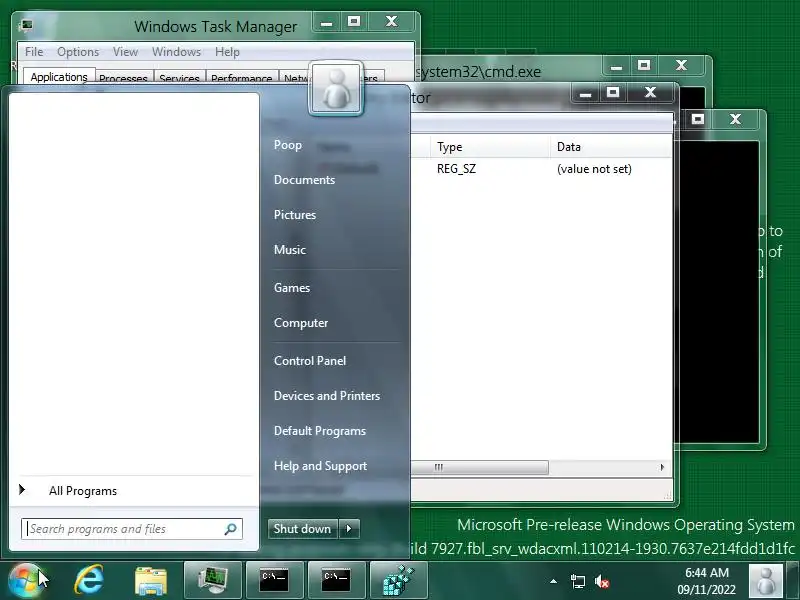Open Task Manager Help menu
This screenshot has width=800, height=600.
[227, 52]
